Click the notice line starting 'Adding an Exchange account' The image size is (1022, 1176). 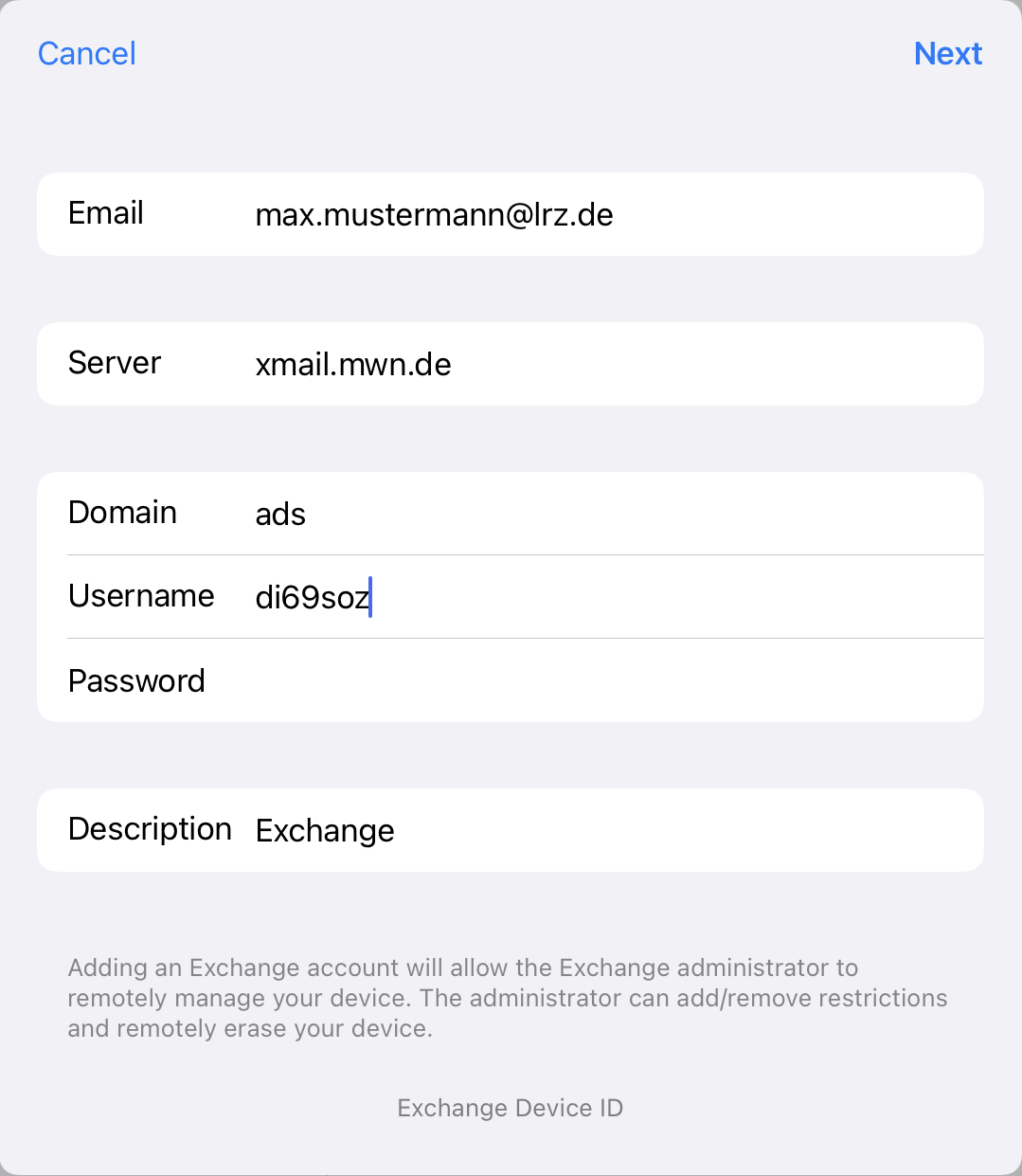tap(462, 968)
